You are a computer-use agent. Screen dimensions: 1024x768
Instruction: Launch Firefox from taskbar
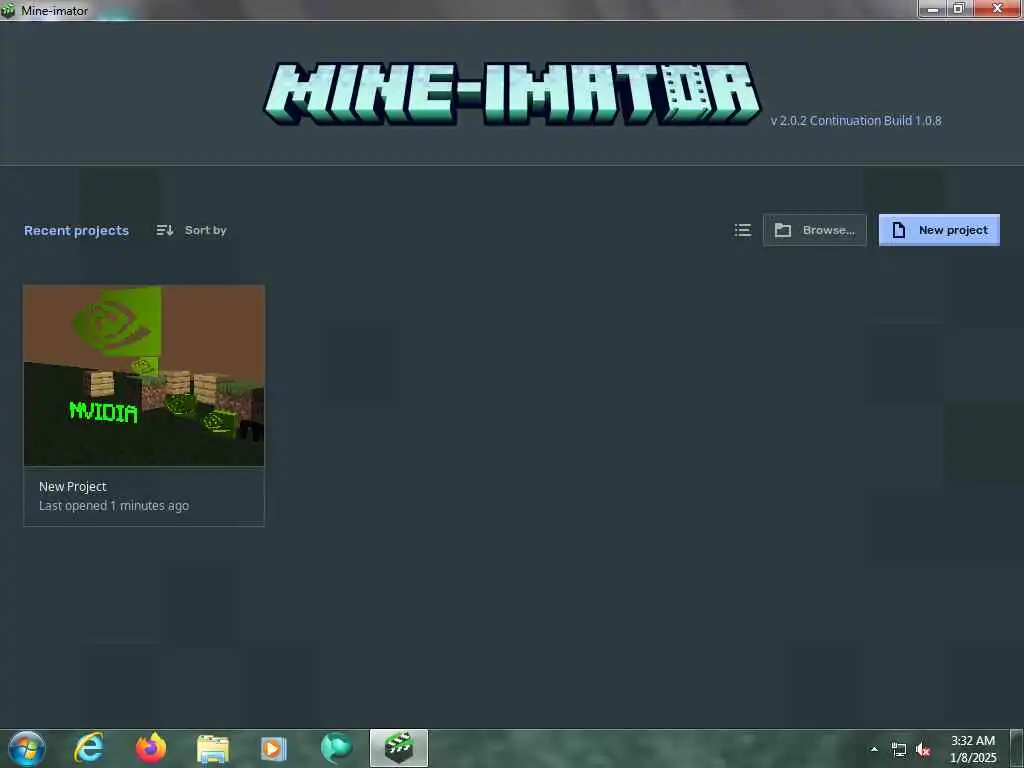[x=151, y=748]
